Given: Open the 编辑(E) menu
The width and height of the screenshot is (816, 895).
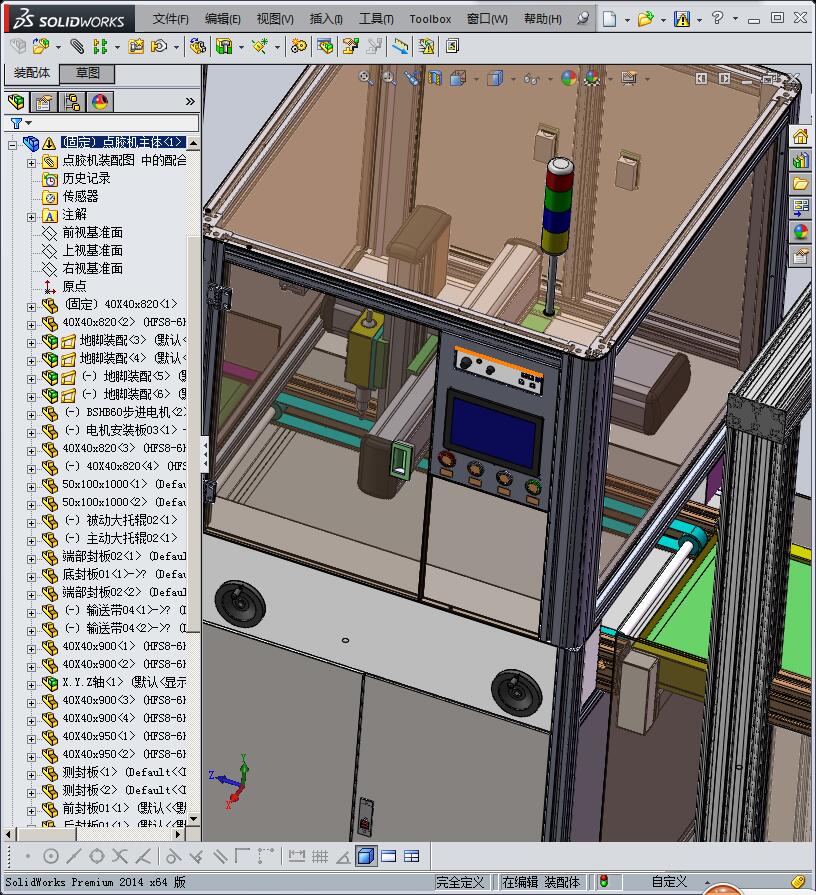Looking at the screenshot, I should [223, 19].
